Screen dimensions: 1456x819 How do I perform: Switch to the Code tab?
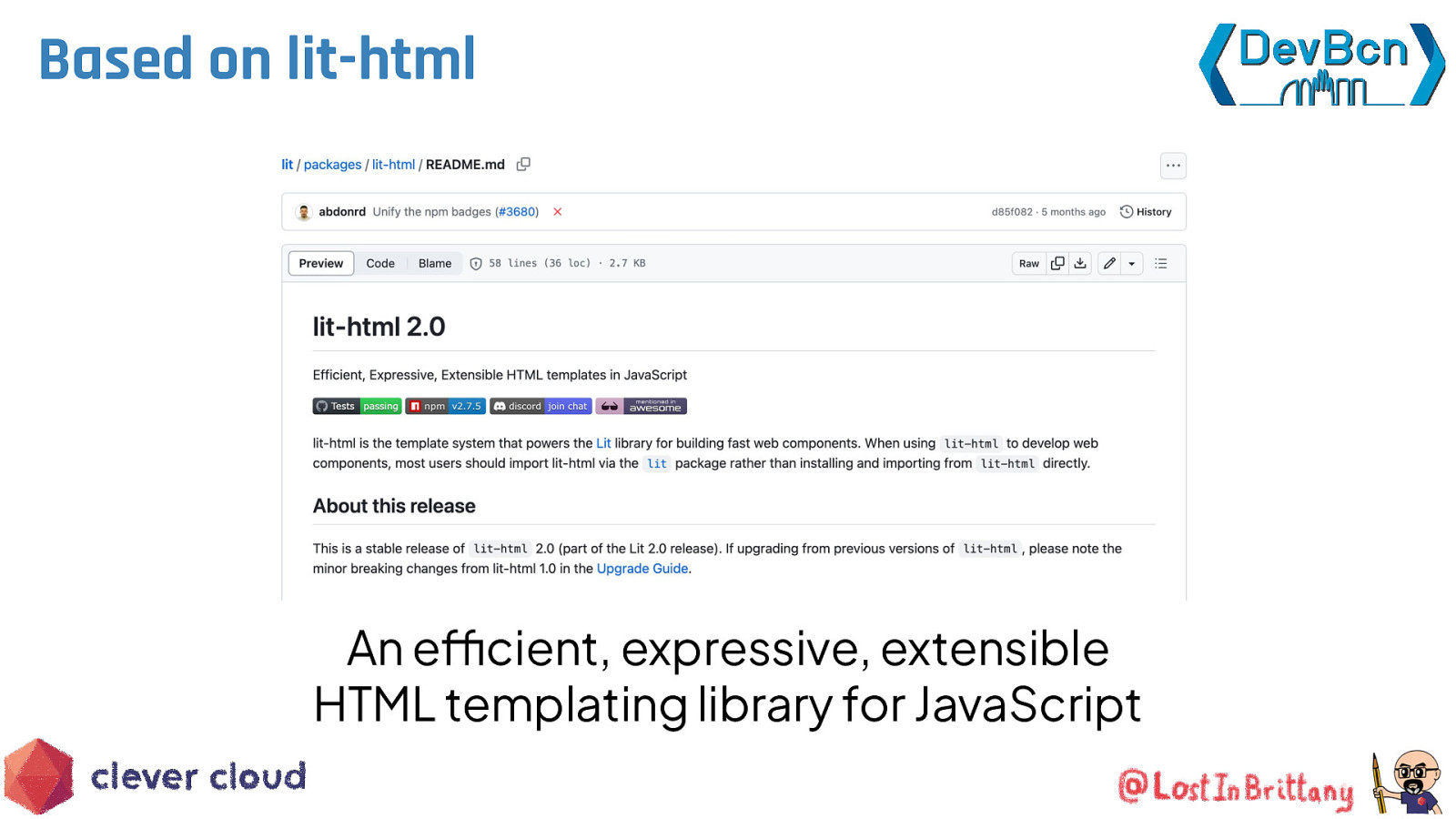point(380,264)
